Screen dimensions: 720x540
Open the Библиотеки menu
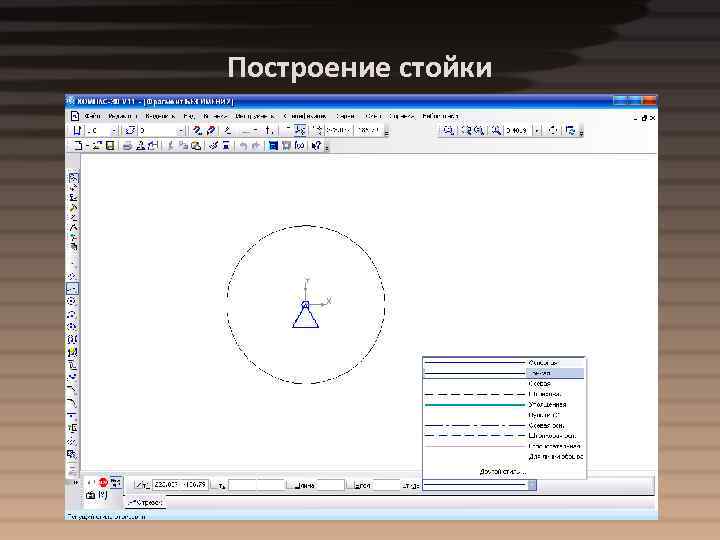coord(440,116)
